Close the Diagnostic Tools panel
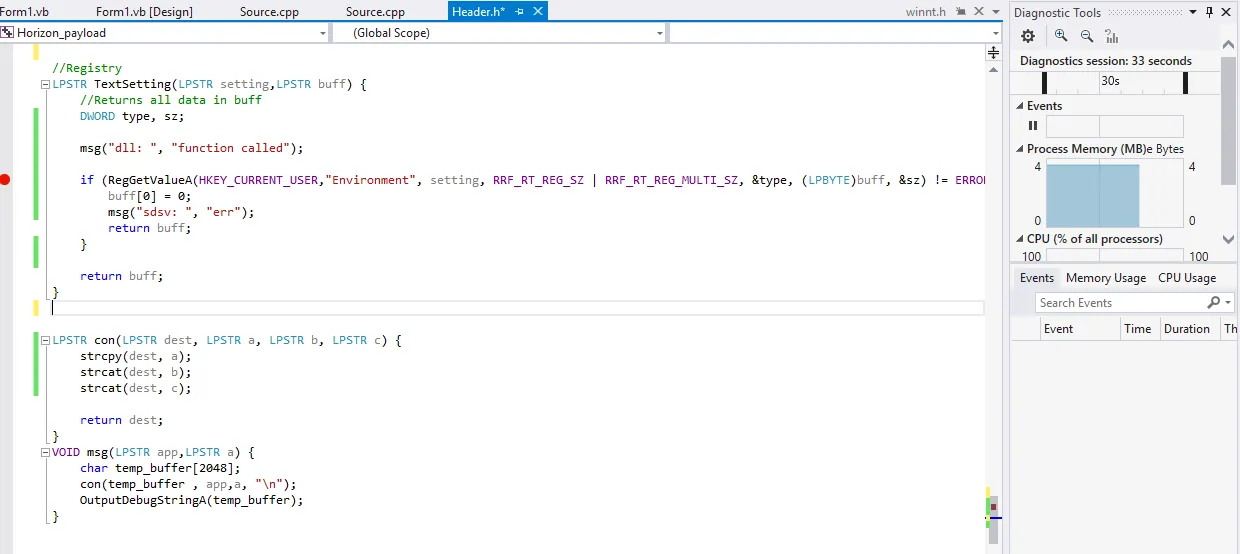The image size is (1240, 554). [1228, 12]
